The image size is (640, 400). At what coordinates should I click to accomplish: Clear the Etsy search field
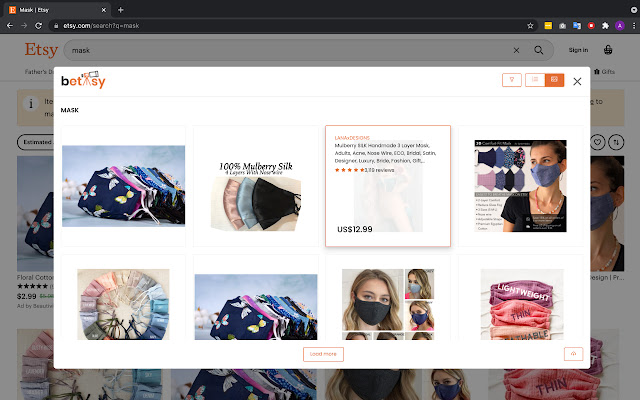[516, 50]
